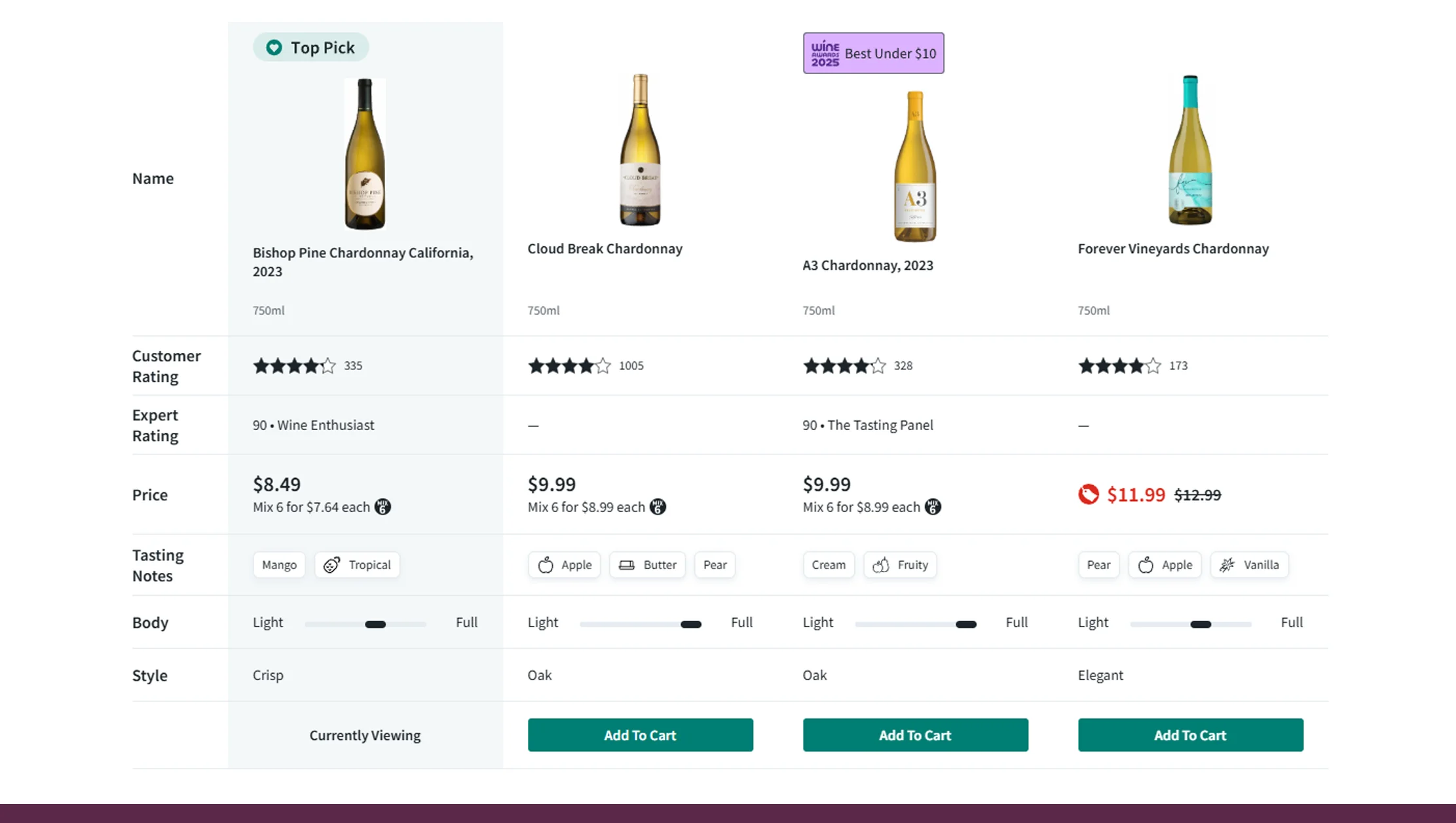Add Cloud Break Chardonnay to cart
Image resolution: width=1456 pixels, height=823 pixels.
click(x=640, y=735)
